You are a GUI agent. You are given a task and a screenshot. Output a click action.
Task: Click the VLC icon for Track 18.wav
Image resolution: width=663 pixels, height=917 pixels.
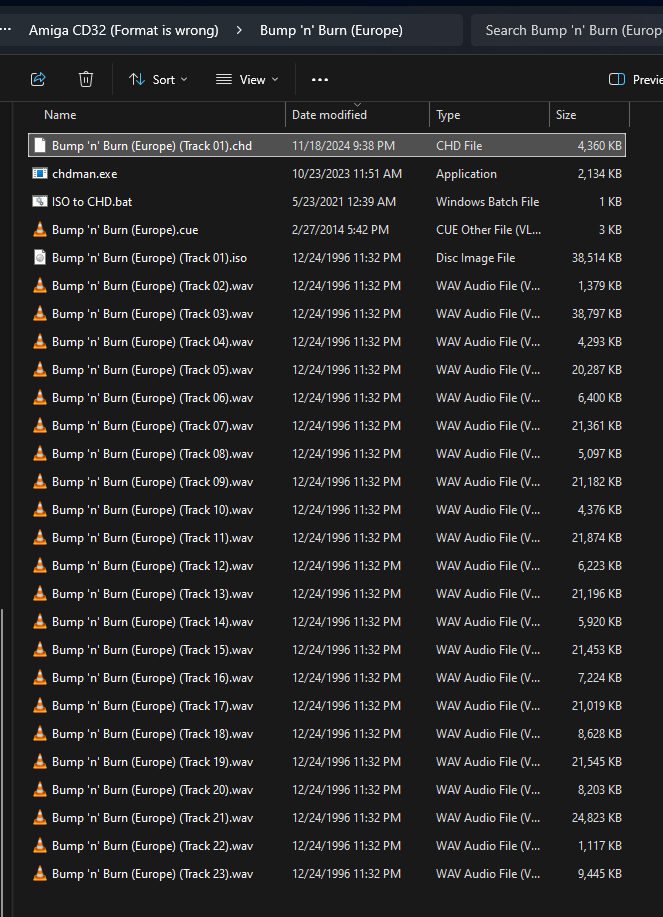[40, 733]
